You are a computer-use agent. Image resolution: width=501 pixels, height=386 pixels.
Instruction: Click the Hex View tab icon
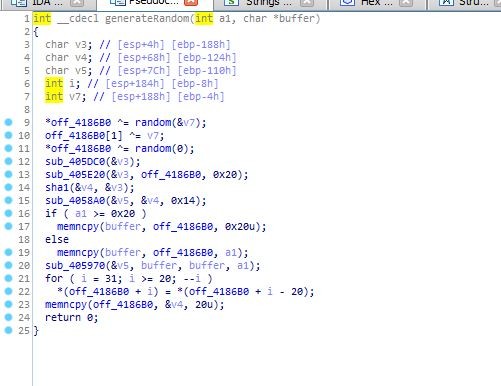[347, 3]
